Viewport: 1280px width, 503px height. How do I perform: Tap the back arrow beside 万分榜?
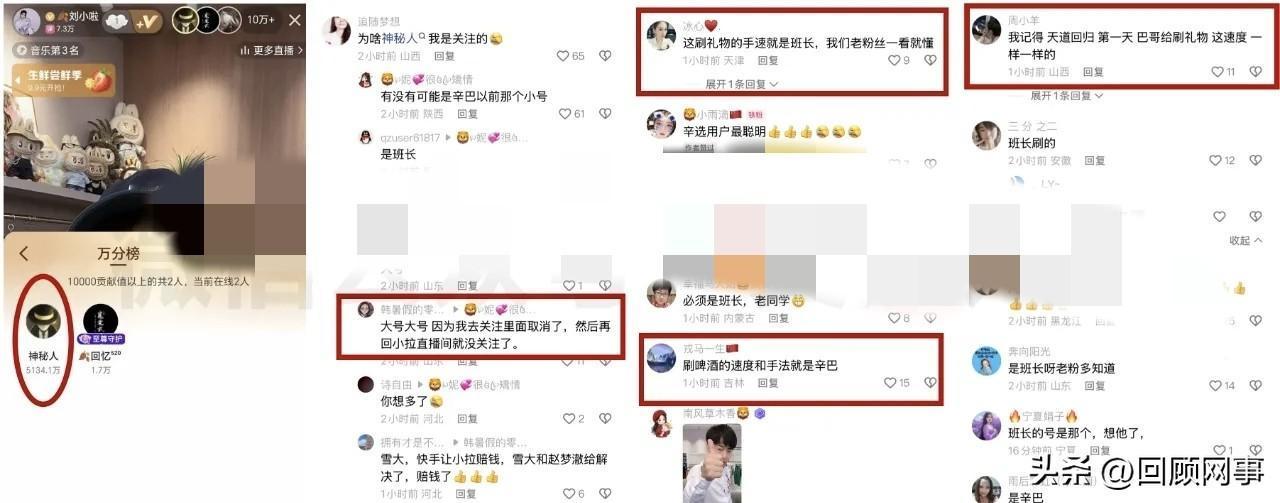pyautogui.click(x=24, y=254)
